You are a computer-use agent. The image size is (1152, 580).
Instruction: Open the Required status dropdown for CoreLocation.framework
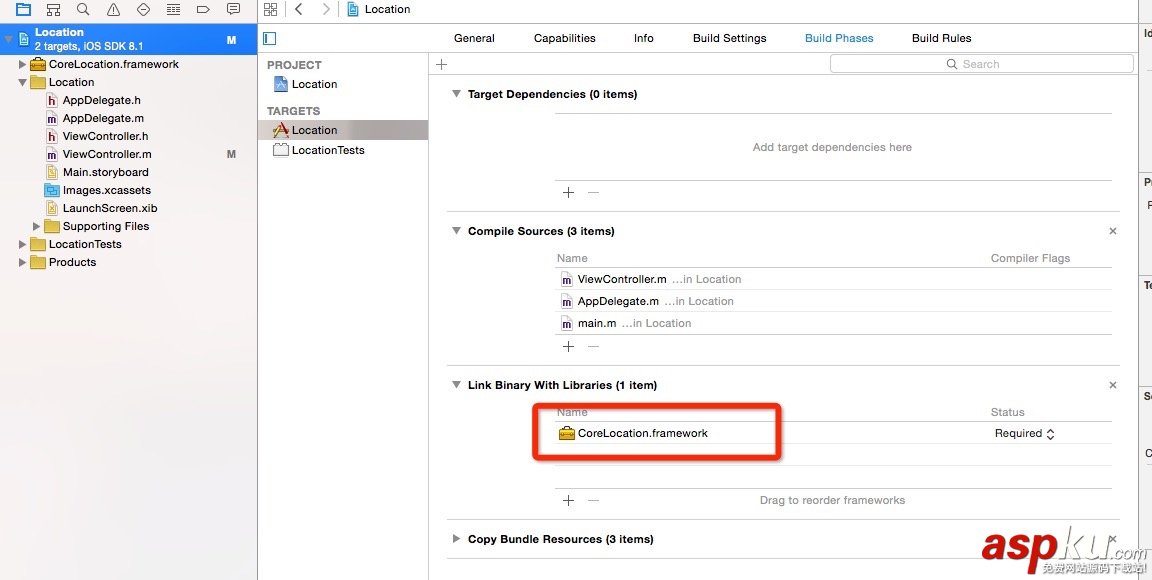[1025, 434]
